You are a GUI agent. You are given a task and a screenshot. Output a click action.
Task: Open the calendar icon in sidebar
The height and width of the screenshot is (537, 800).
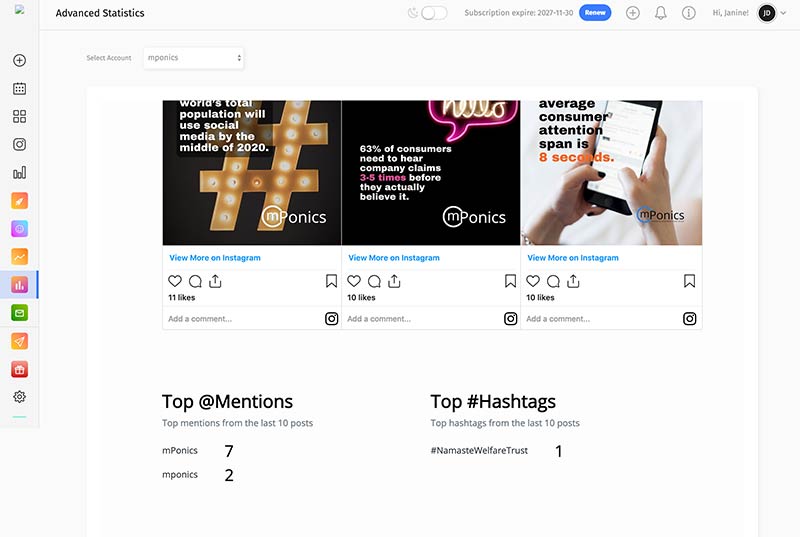19,88
